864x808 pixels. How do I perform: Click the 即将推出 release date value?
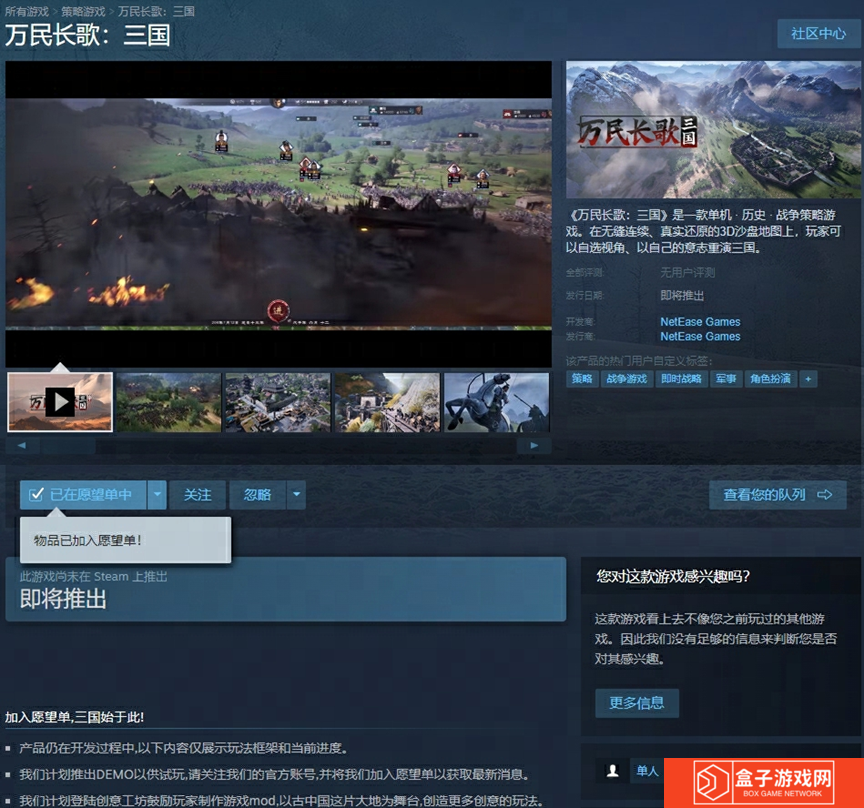pos(682,295)
